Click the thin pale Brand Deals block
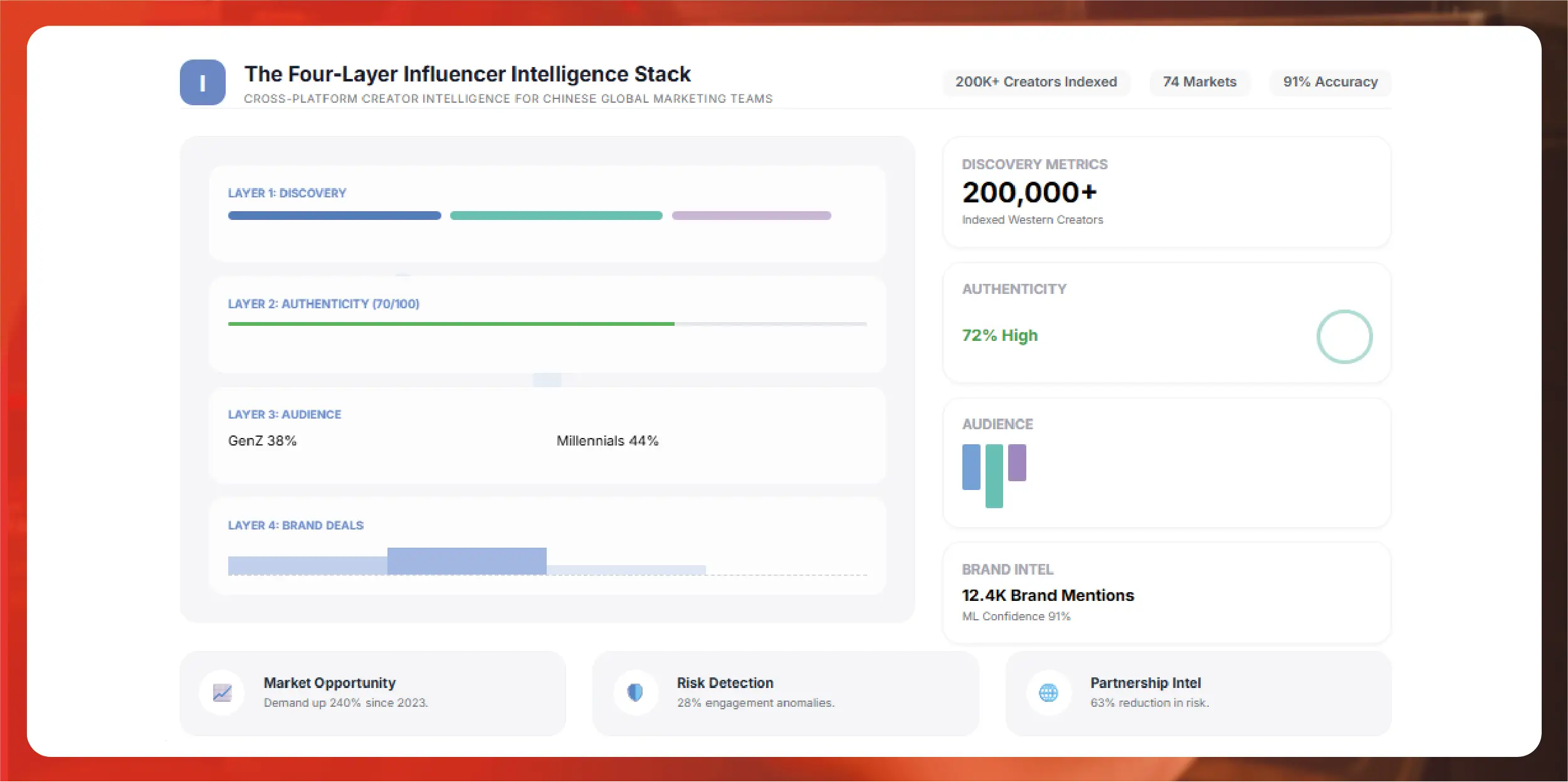Screen dimensions: 1568x782 626,570
